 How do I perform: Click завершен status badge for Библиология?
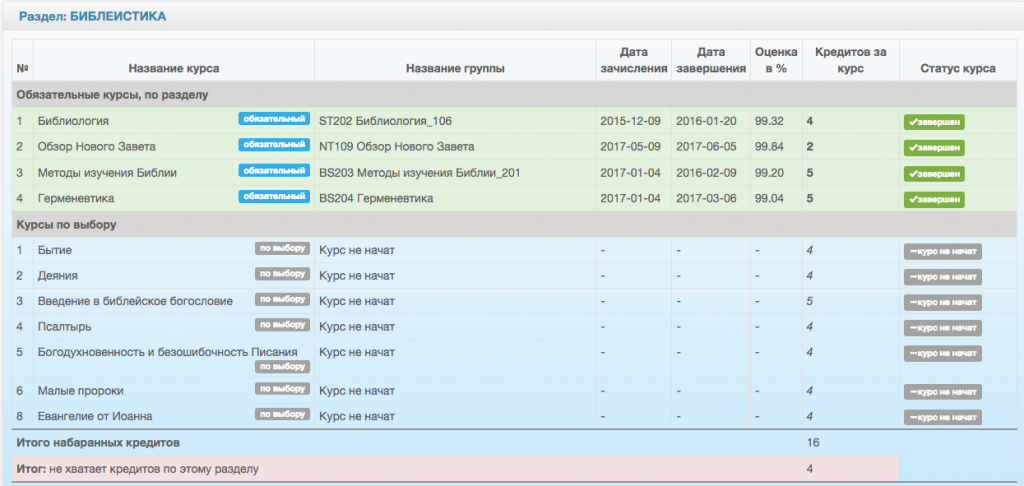tap(934, 122)
